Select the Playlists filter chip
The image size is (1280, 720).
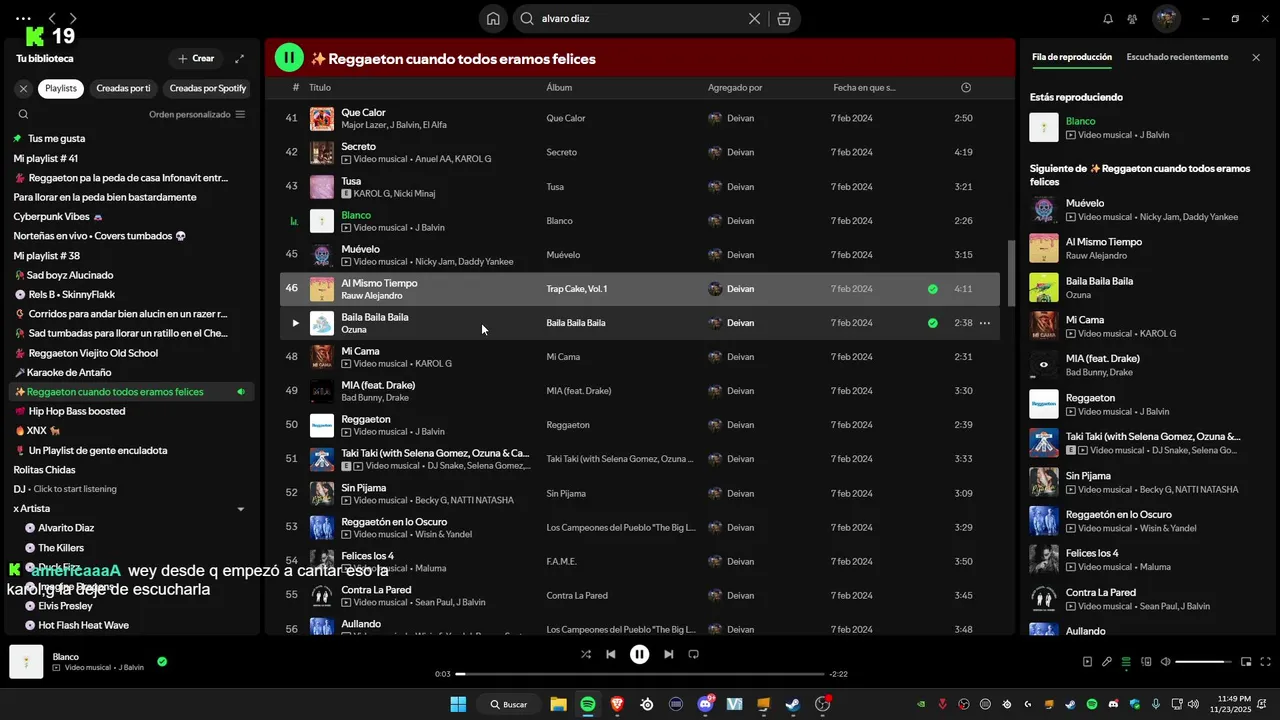point(61,88)
